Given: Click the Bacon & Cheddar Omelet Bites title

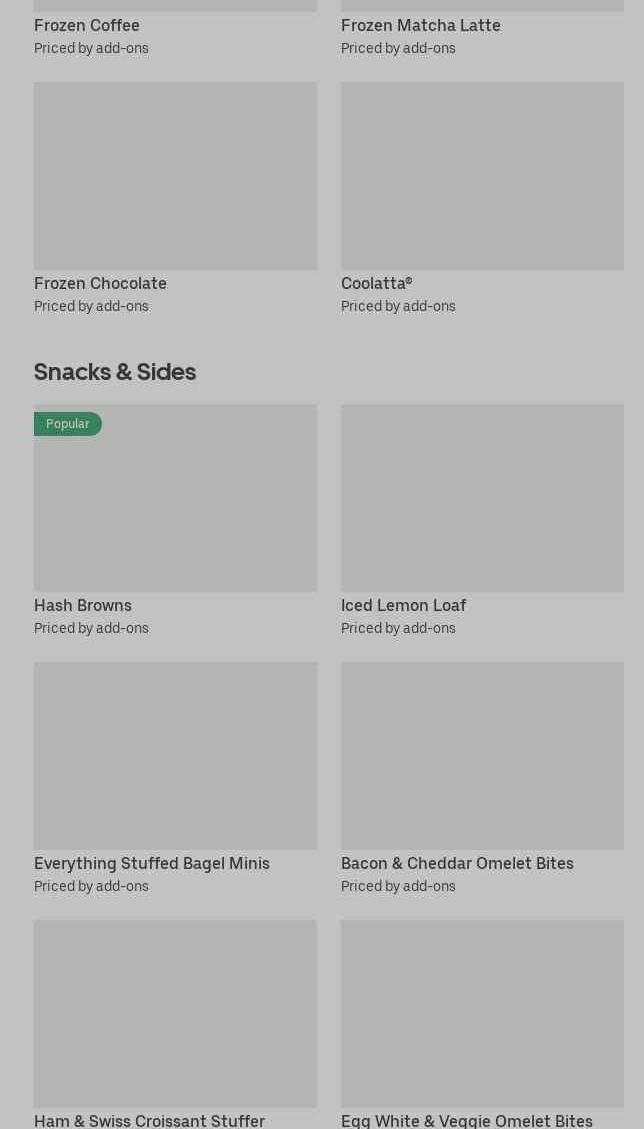Looking at the screenshot, I should coord(457,863).
